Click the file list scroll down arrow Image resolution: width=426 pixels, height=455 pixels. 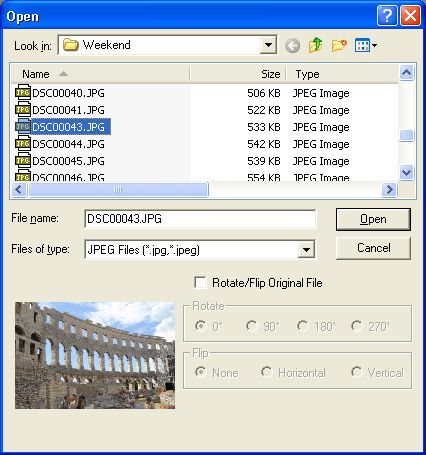(x=407, y=173)
